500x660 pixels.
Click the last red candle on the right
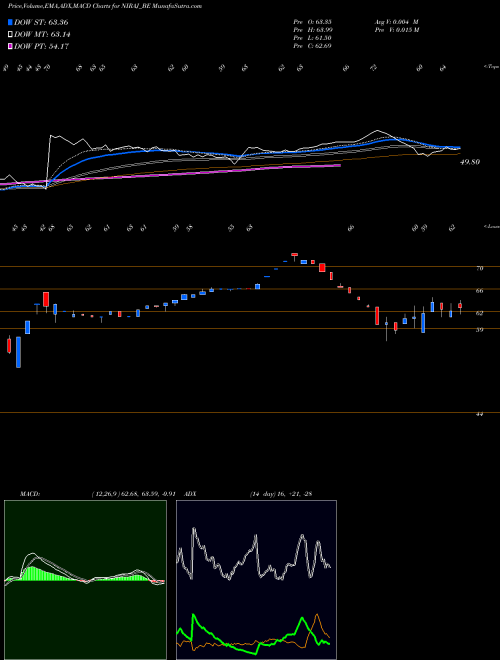coord(460,306)
